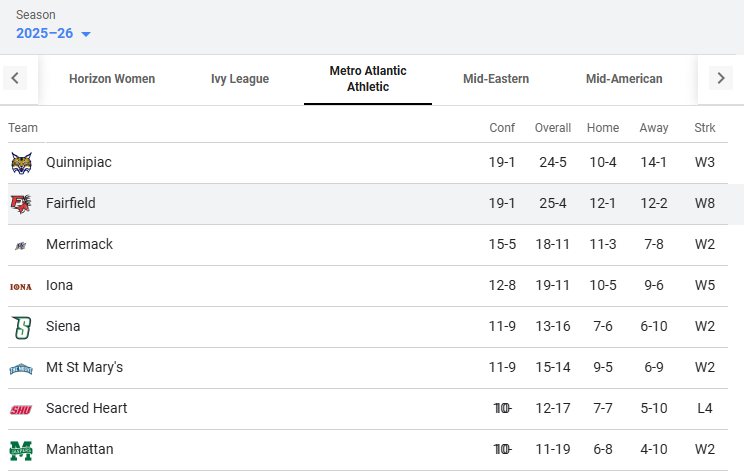Click the Mt St Mary's team logo
This screenshot has height=471, width=744.
point(21,369)
